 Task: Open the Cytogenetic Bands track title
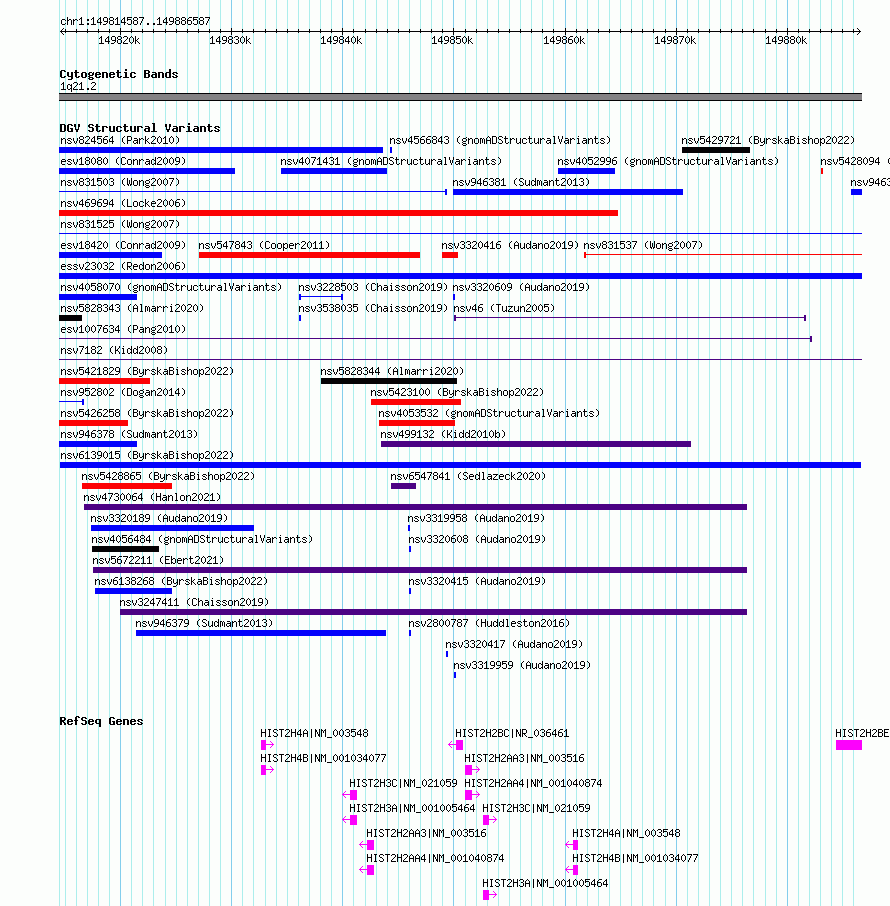[x=118, y=74]
